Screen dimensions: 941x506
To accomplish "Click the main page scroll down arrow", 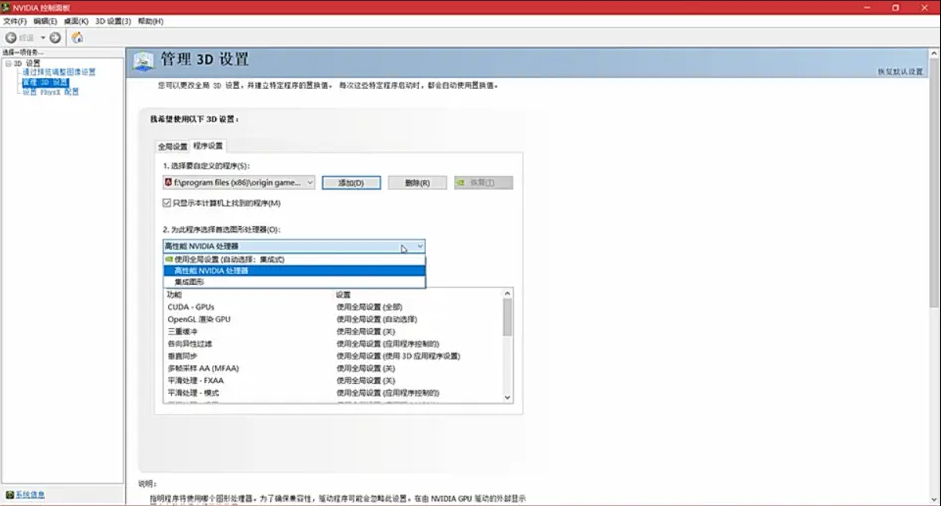I will [x=934, y=499].
